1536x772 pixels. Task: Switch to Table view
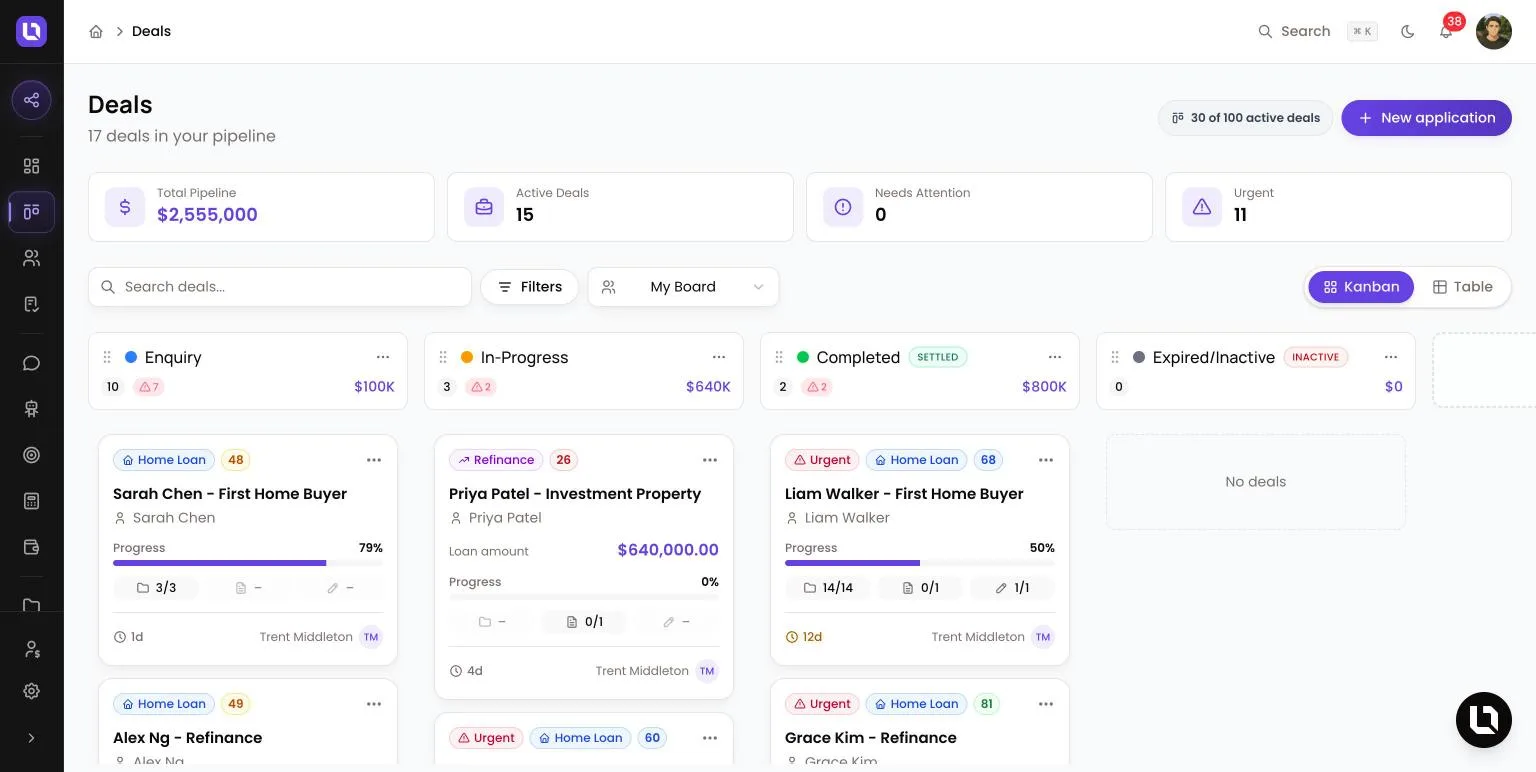tap(1462, 287)
